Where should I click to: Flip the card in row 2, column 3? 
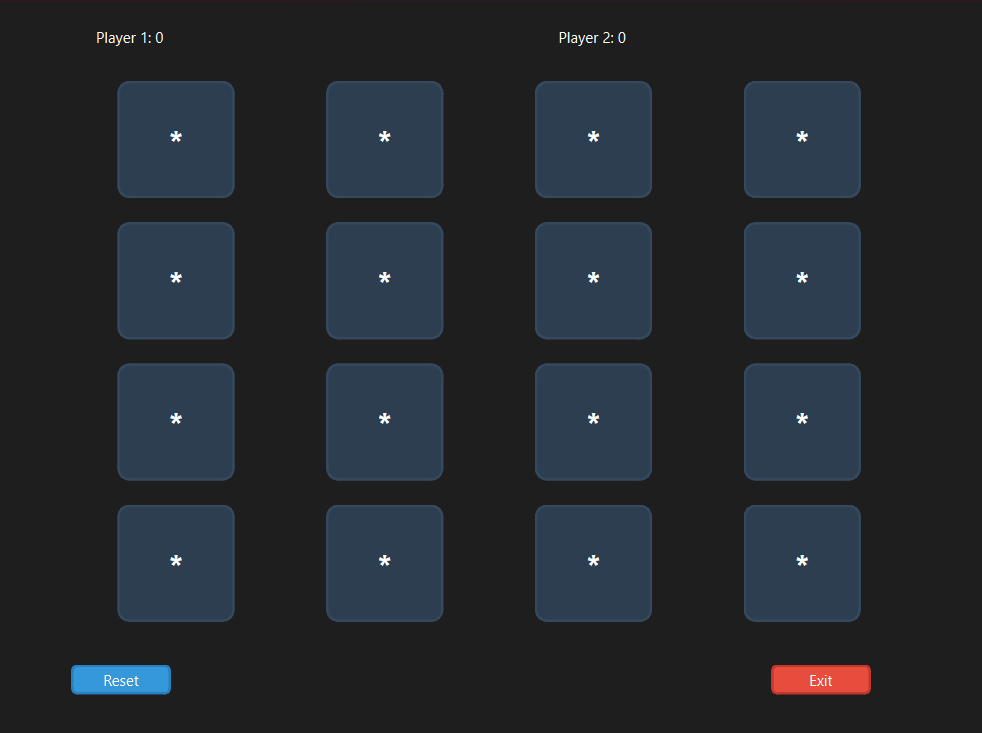(x=593, y=281)
